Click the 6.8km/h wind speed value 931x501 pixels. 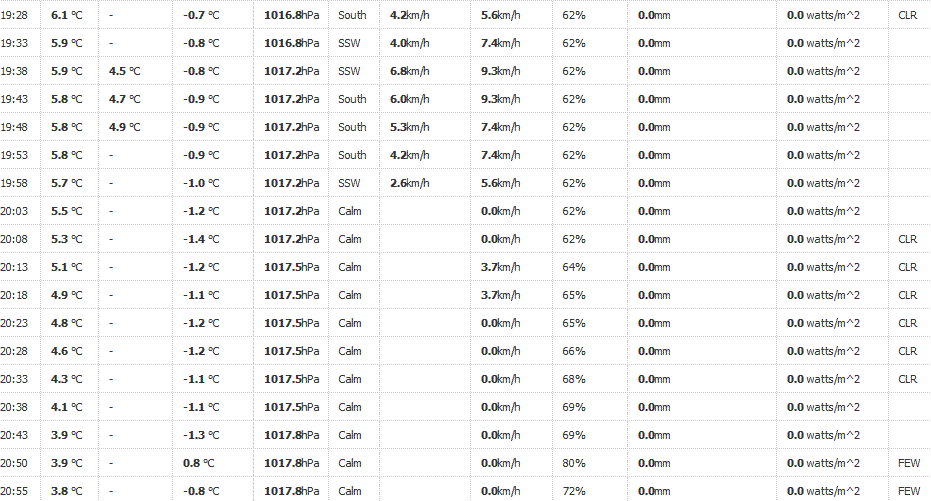click(410, 71)
